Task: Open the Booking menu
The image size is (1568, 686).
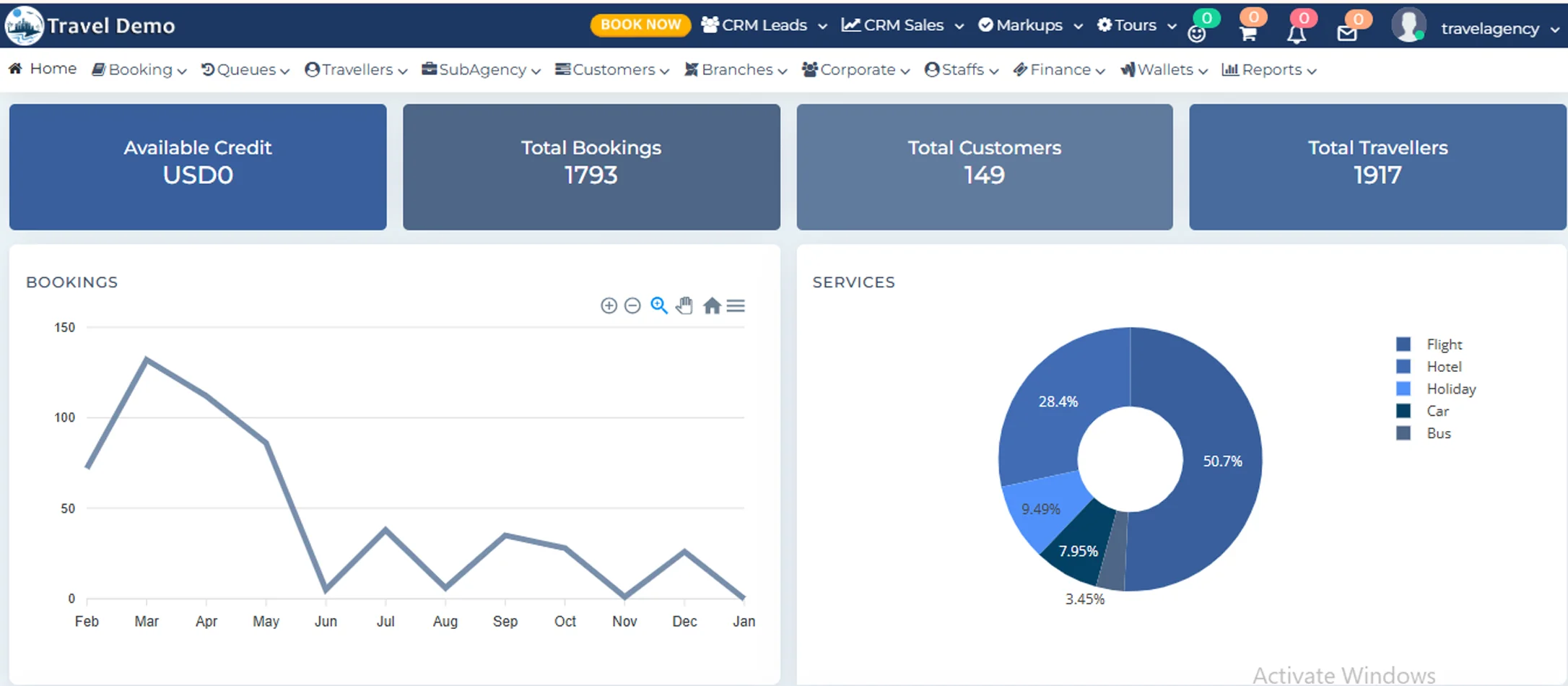Action: click(x=139, y=70)
